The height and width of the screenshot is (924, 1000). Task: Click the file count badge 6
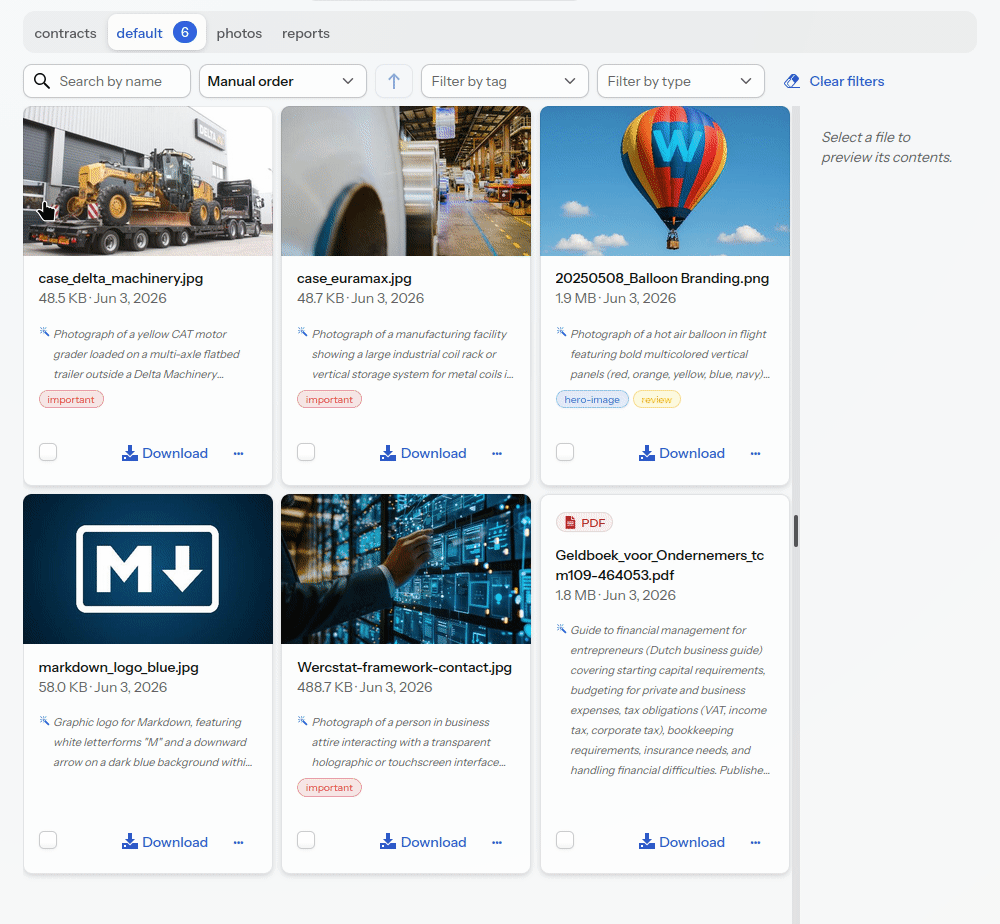185,32
